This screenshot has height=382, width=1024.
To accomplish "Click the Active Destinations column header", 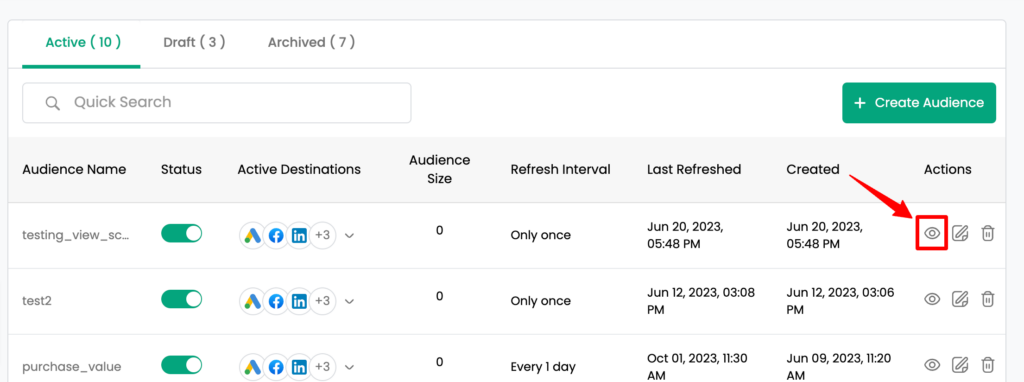I will pyautogui.click(x=299, y=170).
